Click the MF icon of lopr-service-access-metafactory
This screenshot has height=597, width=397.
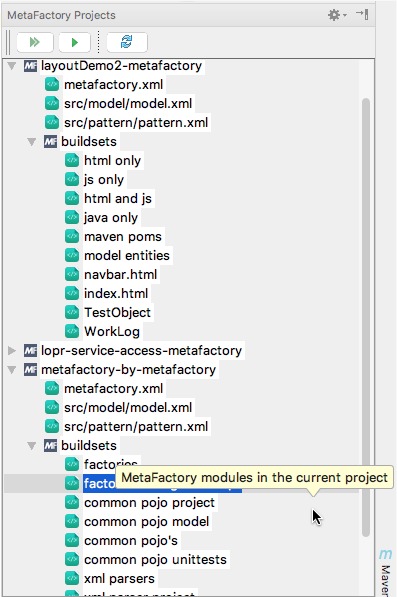point(30,351)
